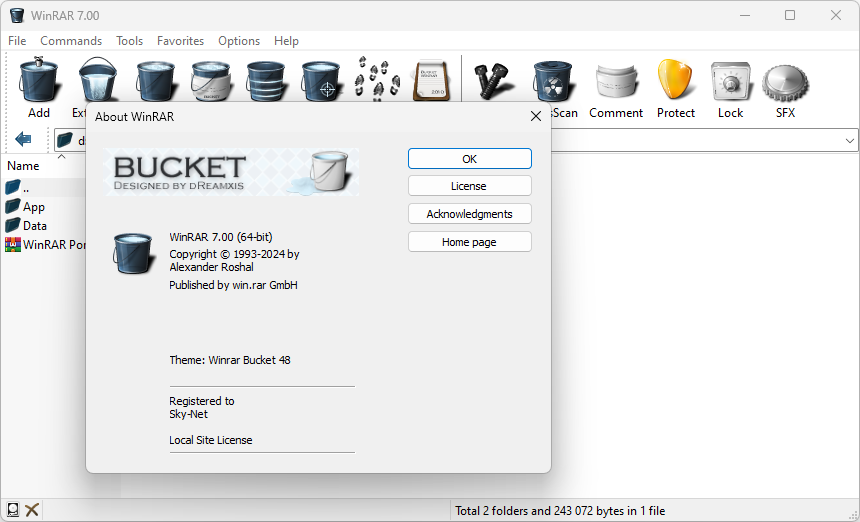The image size is (860, 522).
Task: Open the Wizard footprints icon
Action: click(x=377, y=80)
